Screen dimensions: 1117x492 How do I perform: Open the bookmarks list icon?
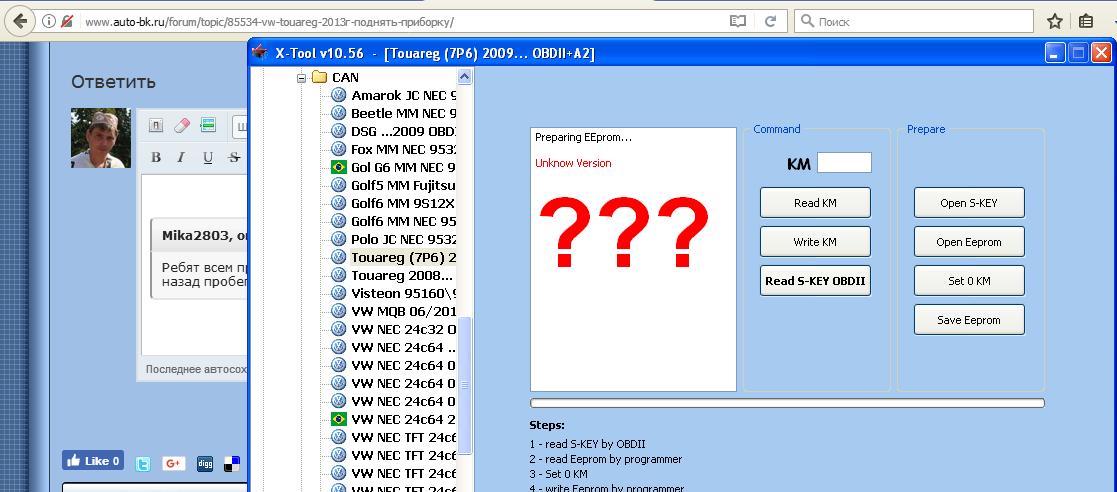point(1086,21)
